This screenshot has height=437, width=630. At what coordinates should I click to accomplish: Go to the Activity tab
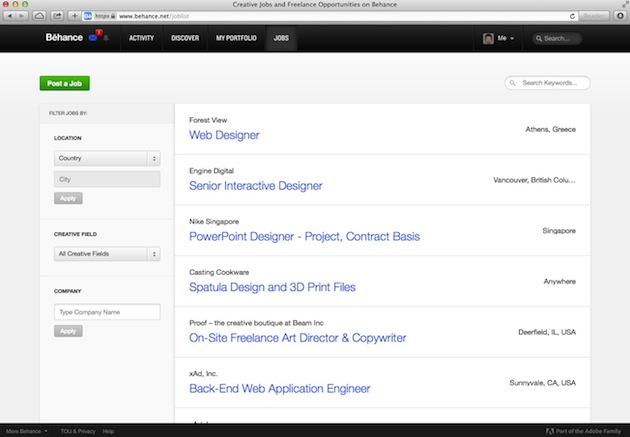tap(141, 38)
